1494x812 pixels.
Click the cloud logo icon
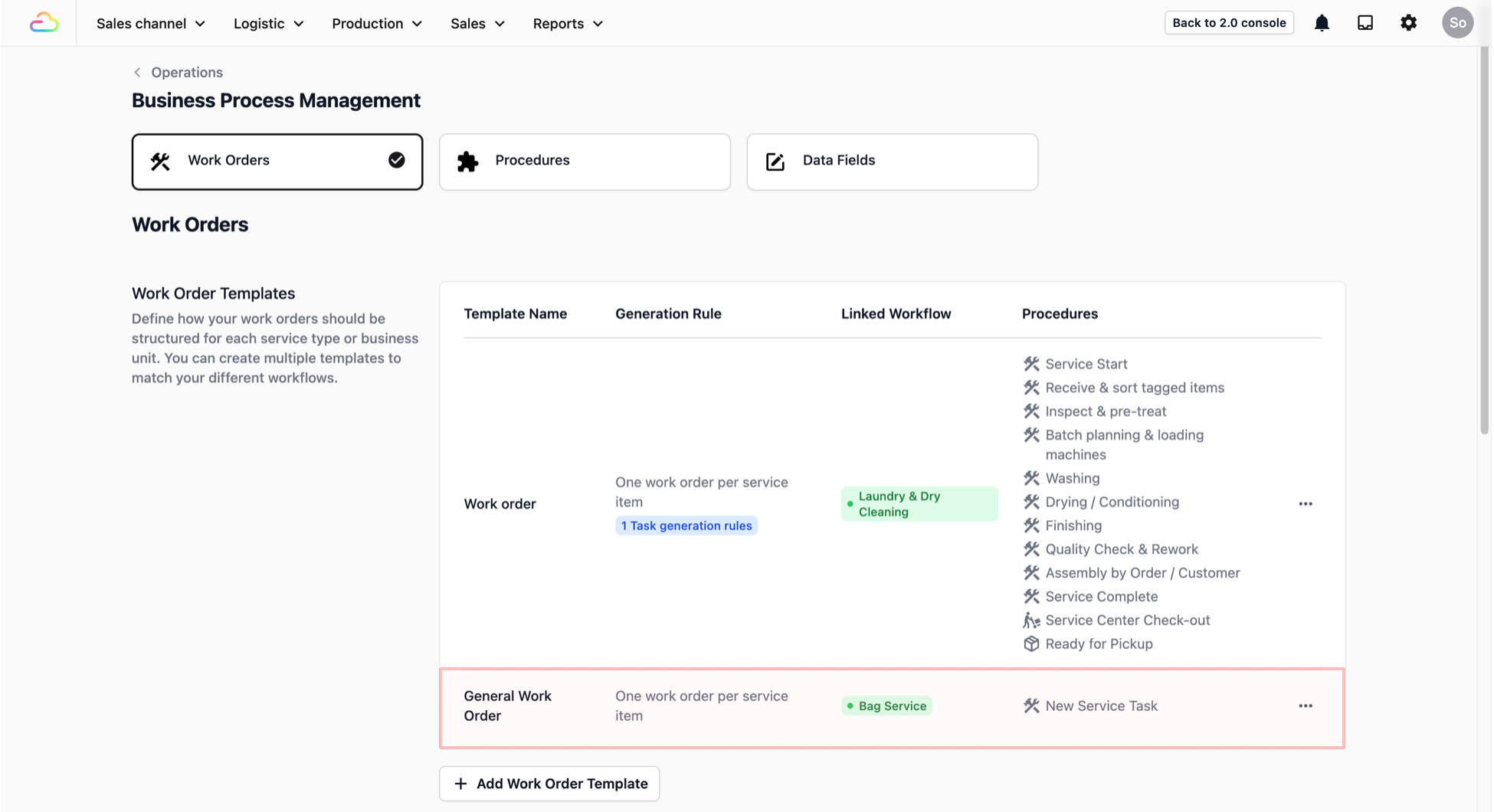pos(44,23)
